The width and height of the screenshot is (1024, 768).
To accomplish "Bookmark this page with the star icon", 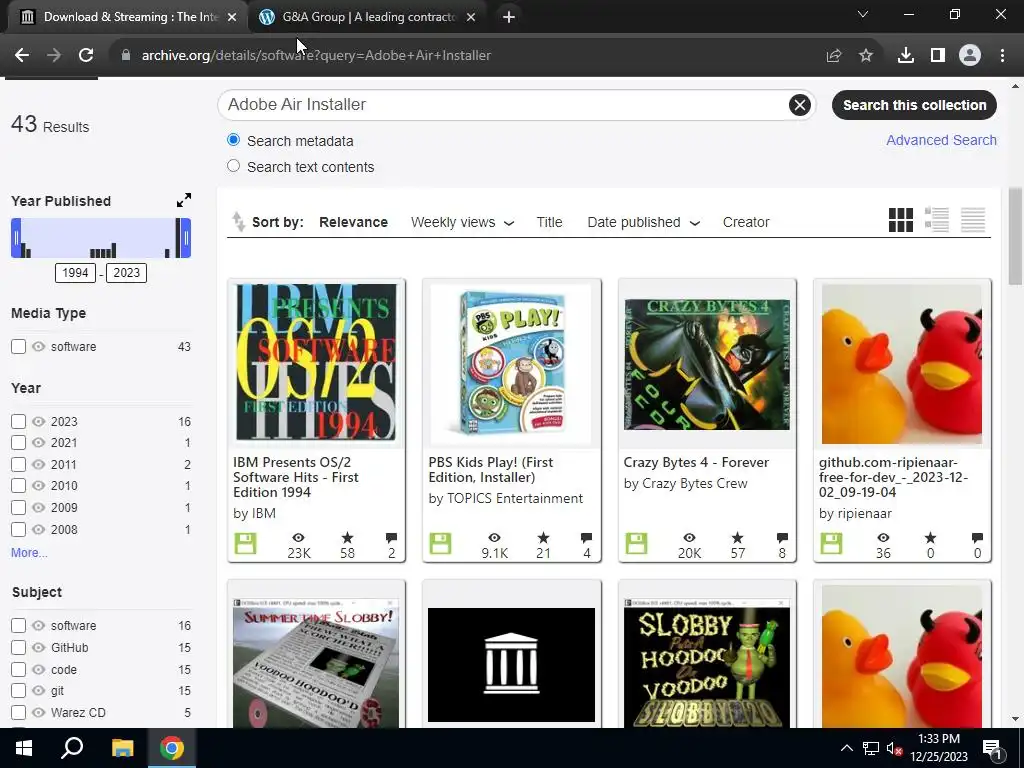I will [866, 56].
